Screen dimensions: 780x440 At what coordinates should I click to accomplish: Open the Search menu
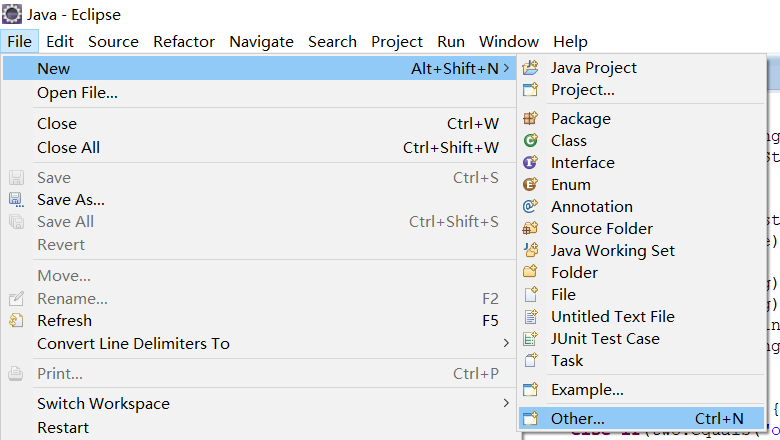332,41
